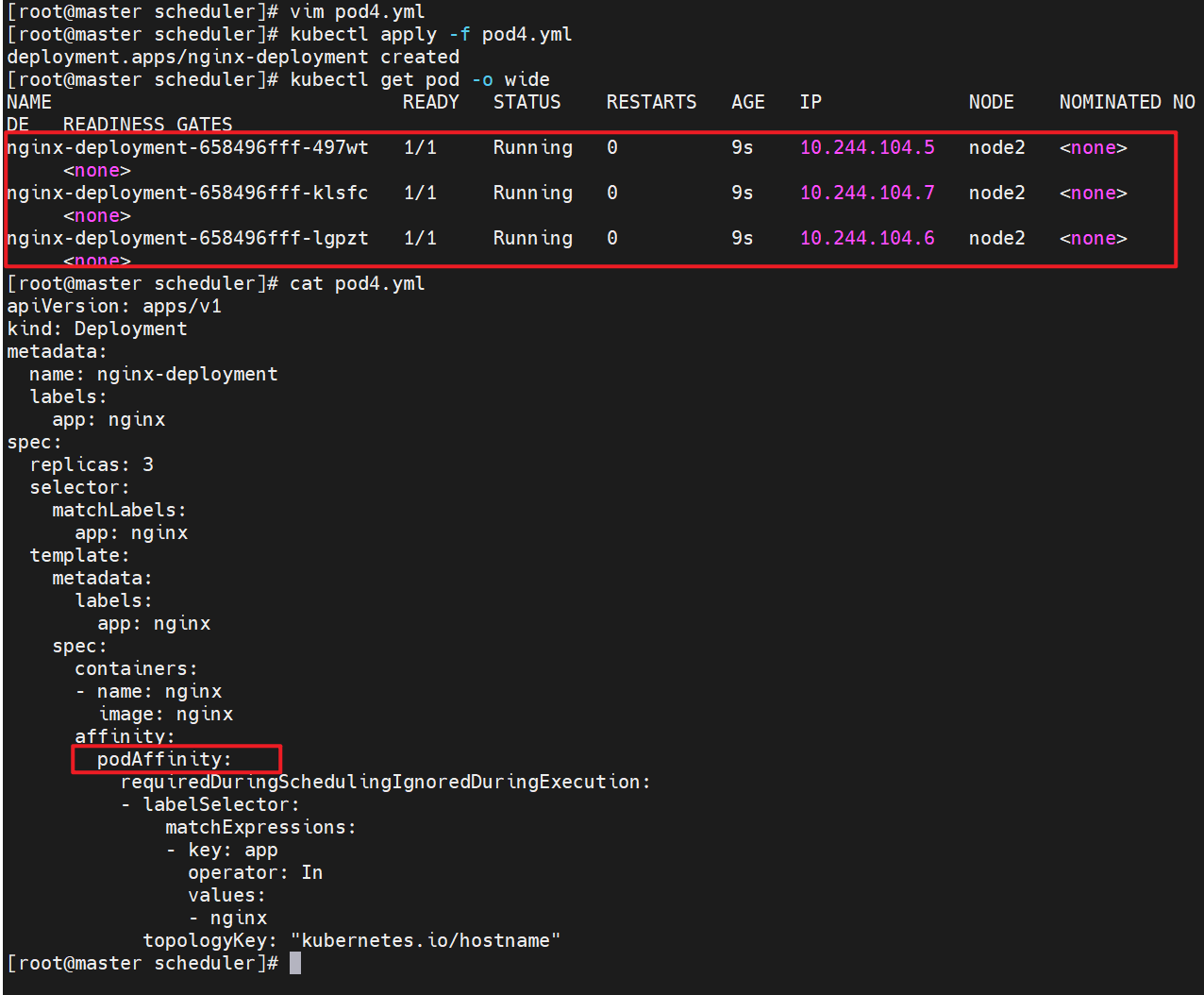Click the 'vim pod4.yml' command line
This screenshot has height=995, width=1204.
pyautogui.click(x=358, y=11)
